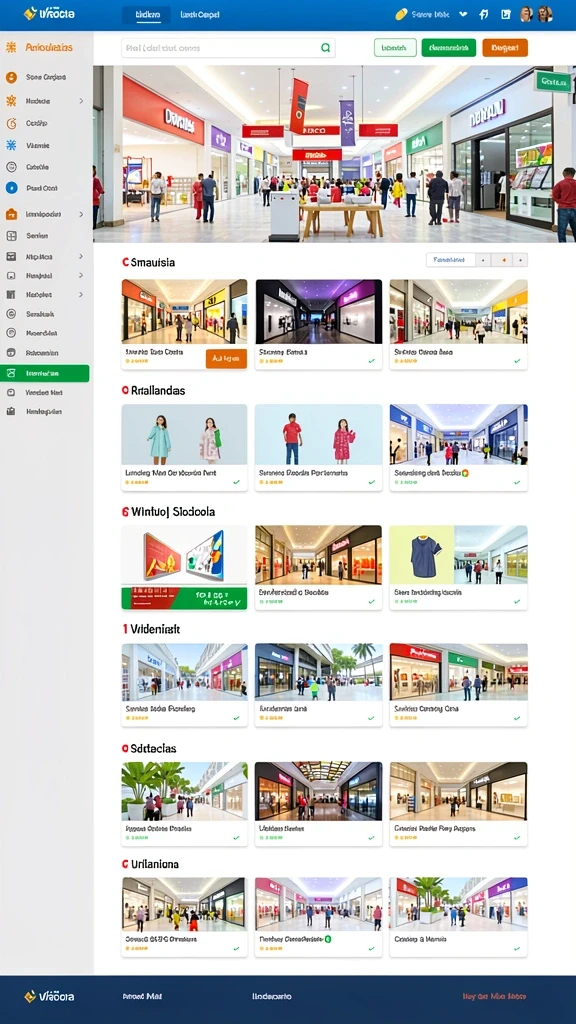
Task: Click the orange button in the top toolbar
Action: (x=505, y=48)
